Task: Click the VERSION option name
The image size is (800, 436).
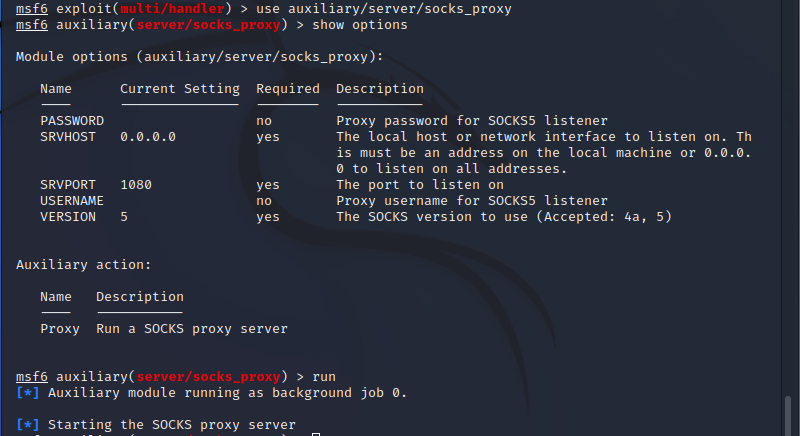Action: click(x=68, y=217)
